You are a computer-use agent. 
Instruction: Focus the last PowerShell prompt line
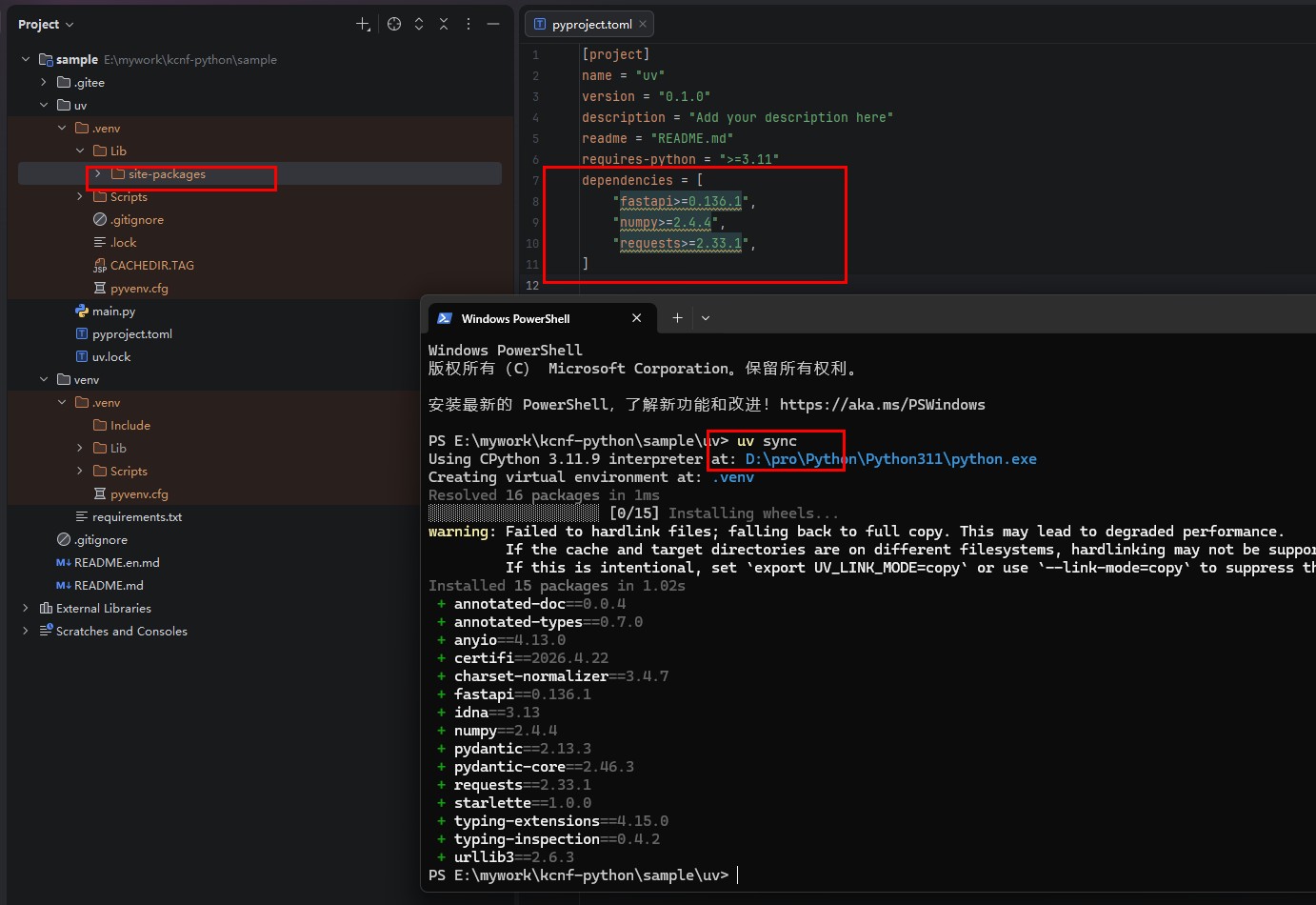(583, 875)
